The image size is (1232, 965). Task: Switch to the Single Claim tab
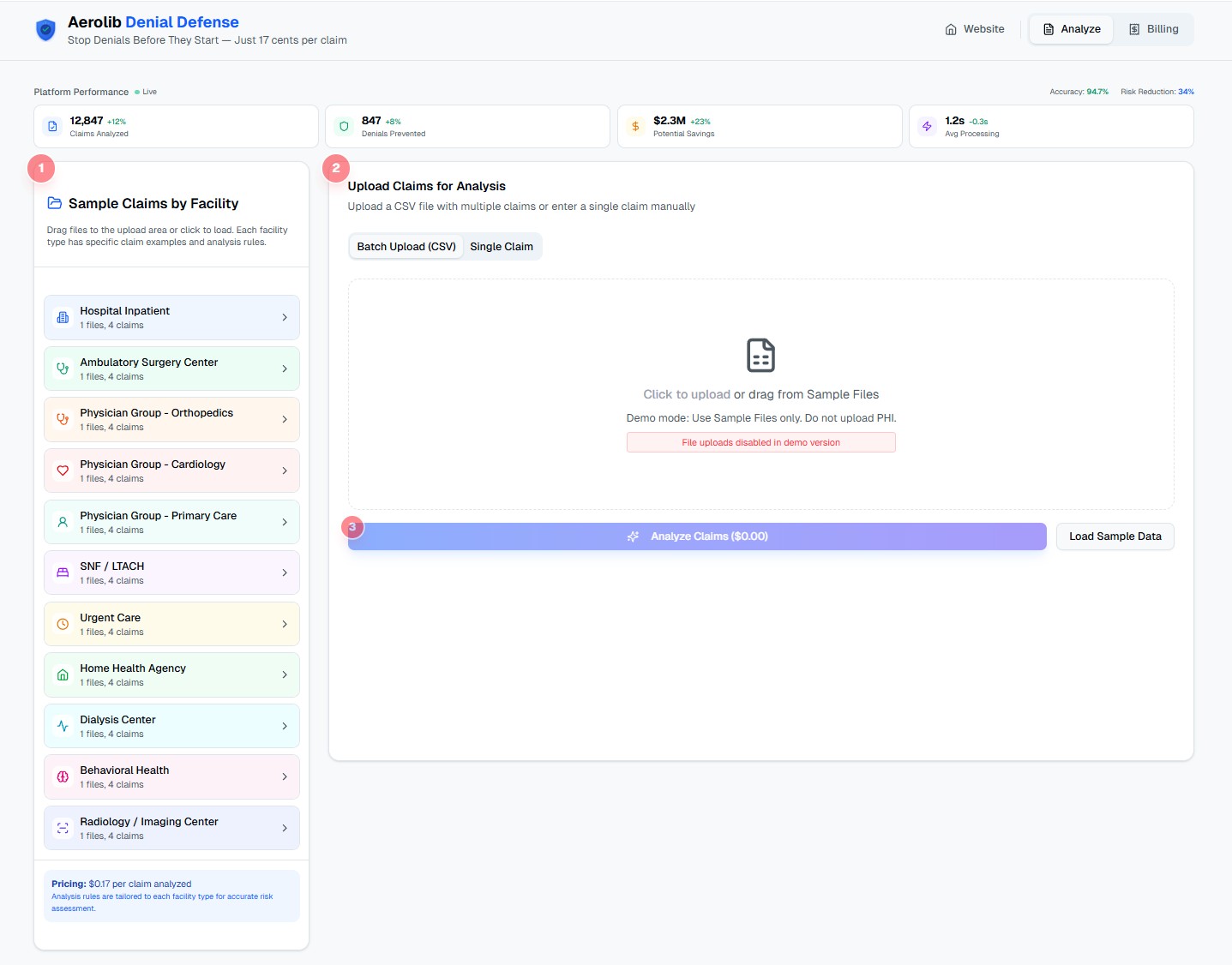point(502,246)
